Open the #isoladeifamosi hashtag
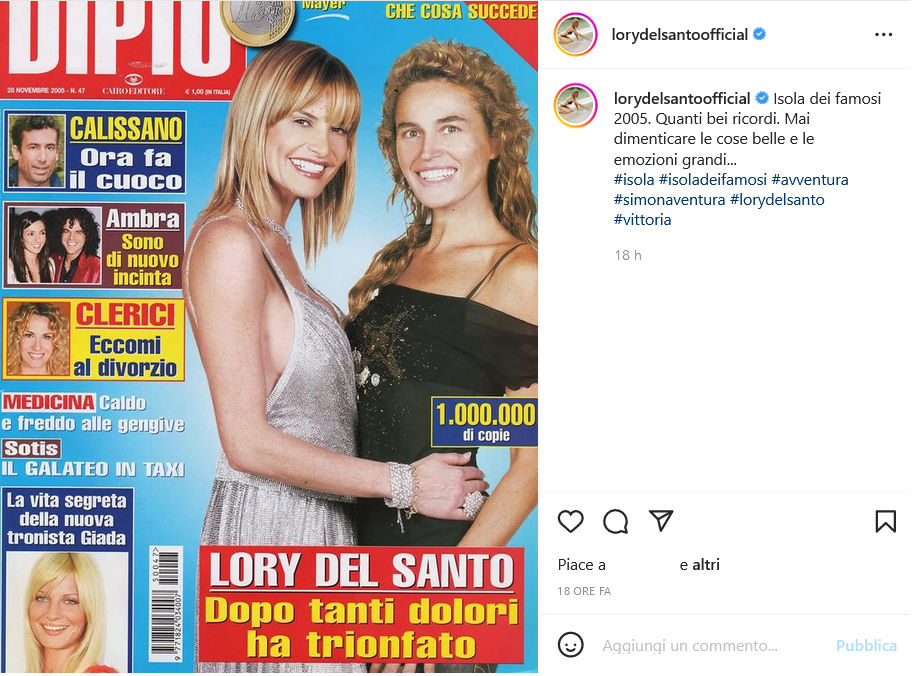 coord(712,179)
